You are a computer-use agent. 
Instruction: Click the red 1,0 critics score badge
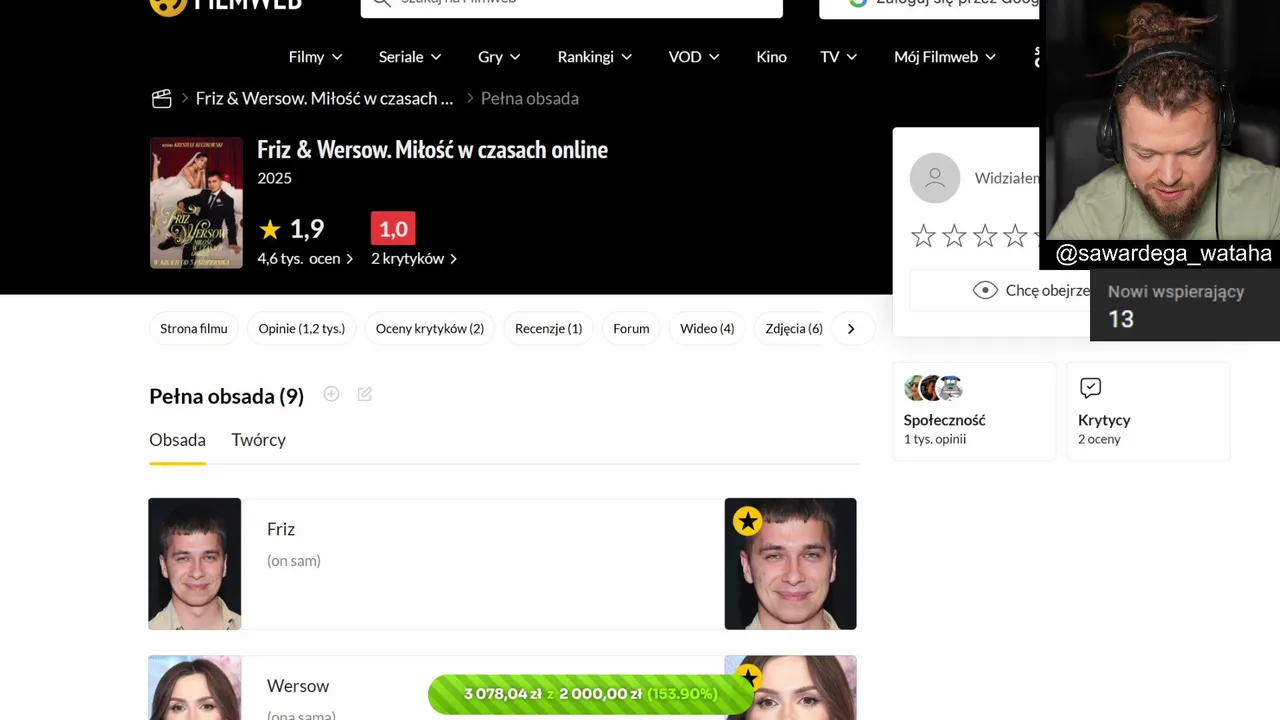(x=393, y=229)
